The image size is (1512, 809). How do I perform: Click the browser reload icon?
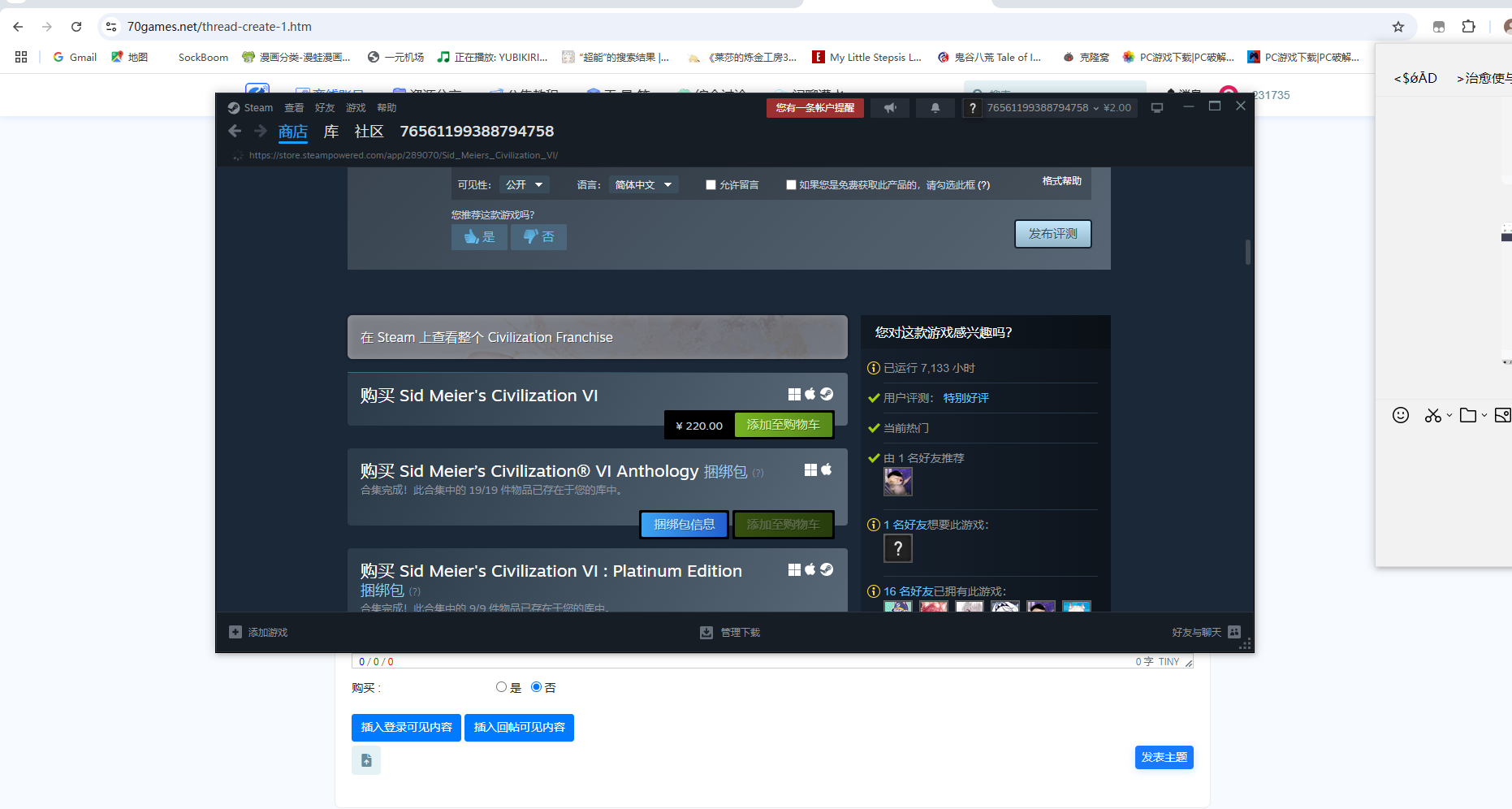point(76,27)
